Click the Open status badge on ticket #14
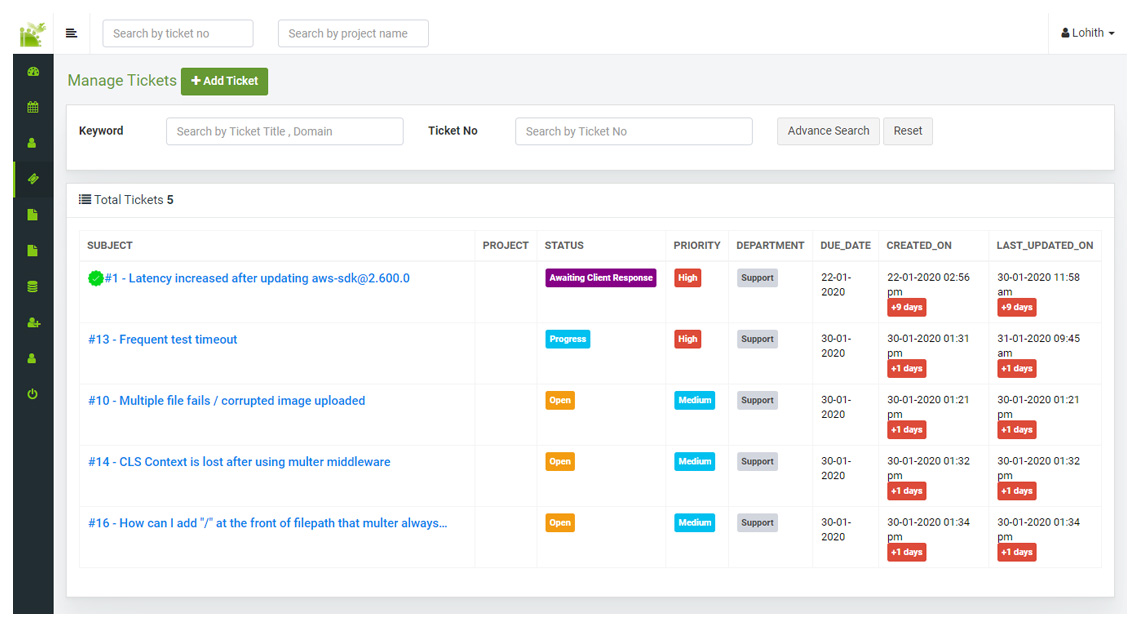Image resolution: width=1140 pixels, height=627 pixels. point(560,461)
